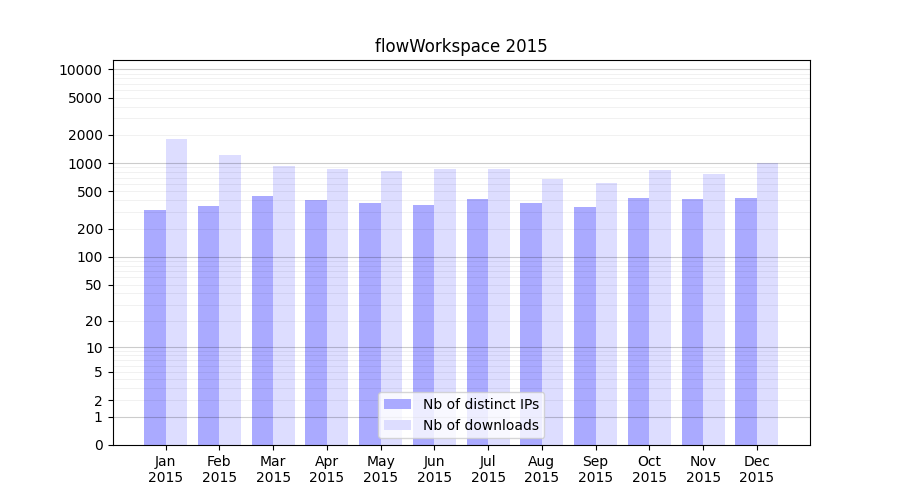
Task: Click the Nov 2015 x-axis label
Action: (x=703, y=469)
